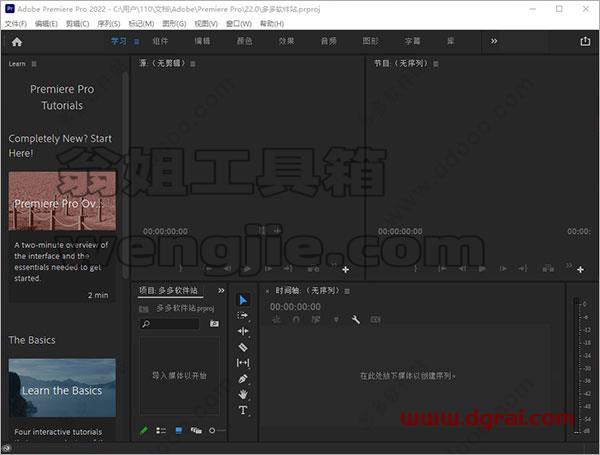600x455 pixels.
Task: Toggle Snap in Timeline magnet icon
Action: 296,320
